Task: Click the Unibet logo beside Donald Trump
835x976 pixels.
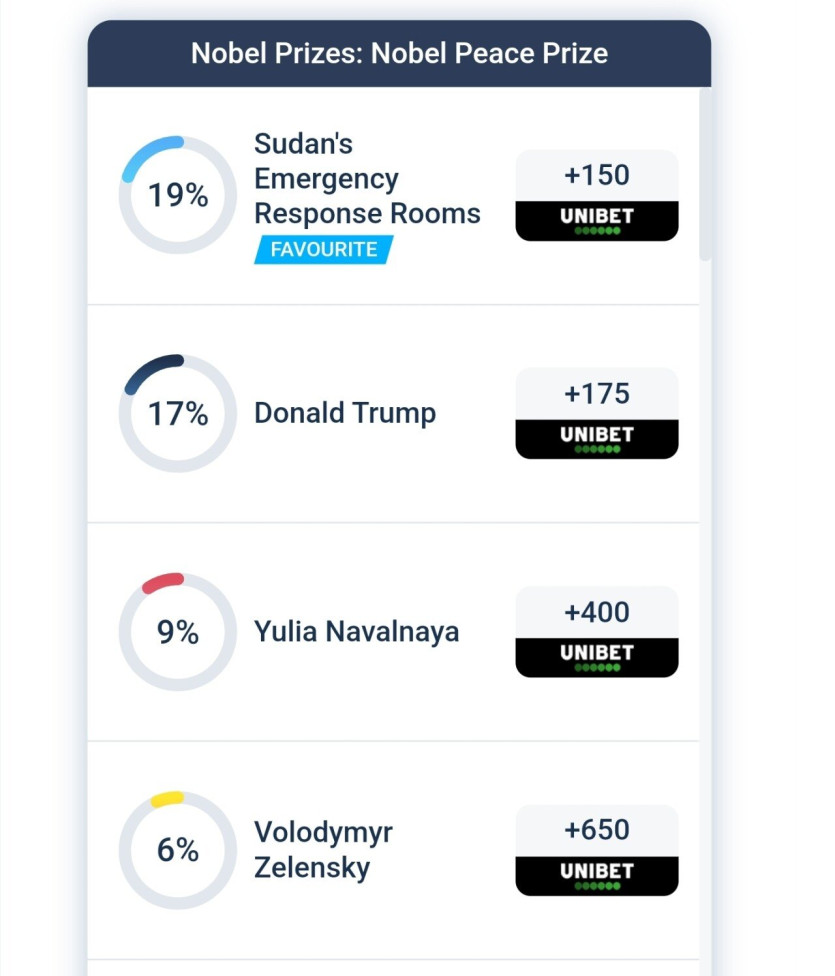Action: [x=596, y=438]
